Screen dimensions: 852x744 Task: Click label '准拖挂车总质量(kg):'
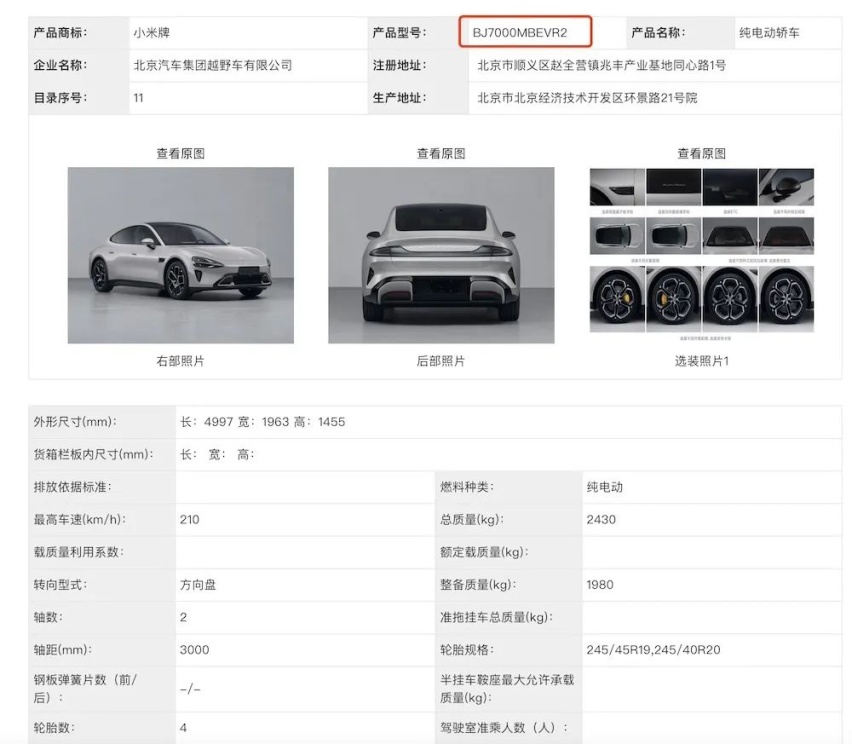496,617
